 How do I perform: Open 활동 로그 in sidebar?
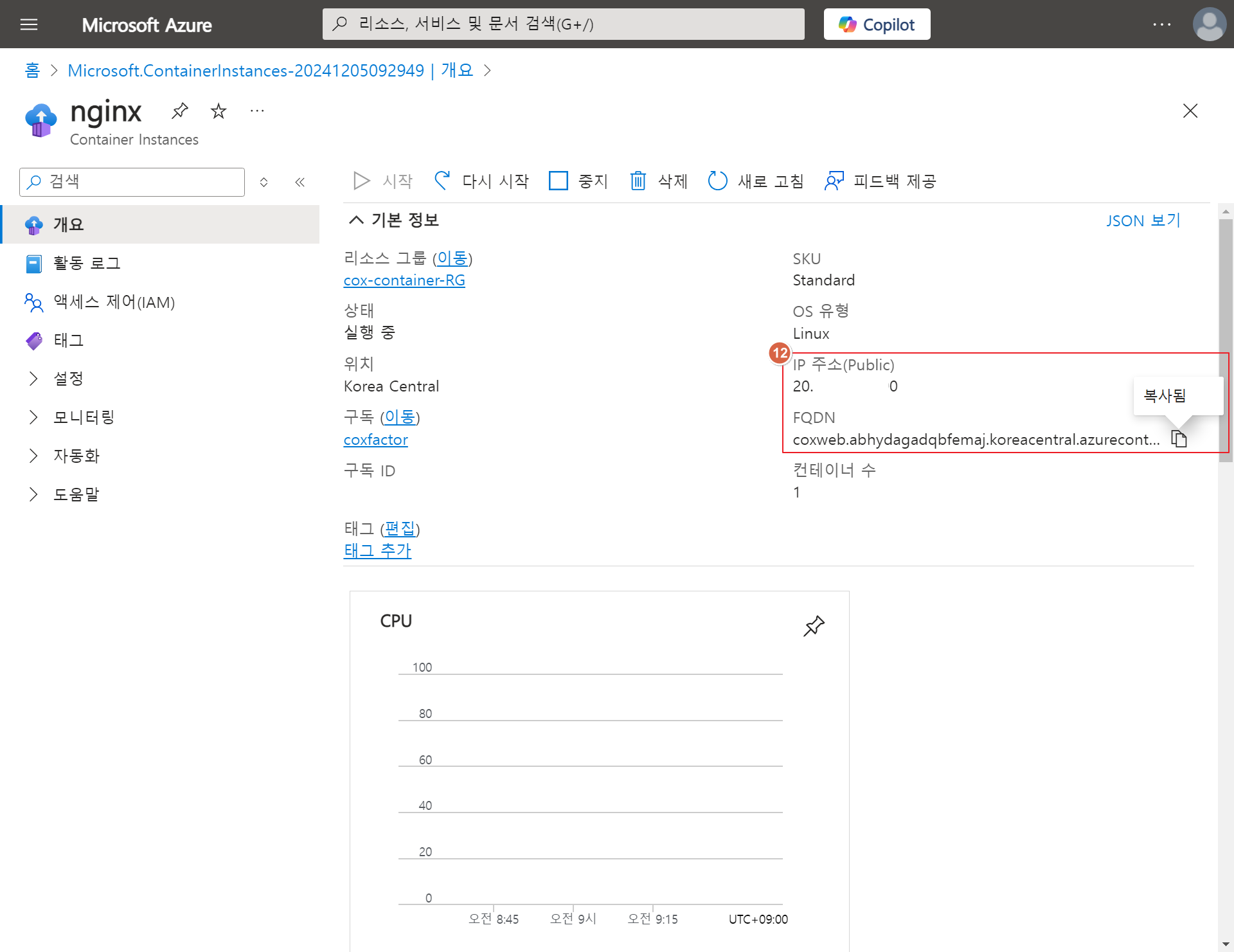[87, 263]
